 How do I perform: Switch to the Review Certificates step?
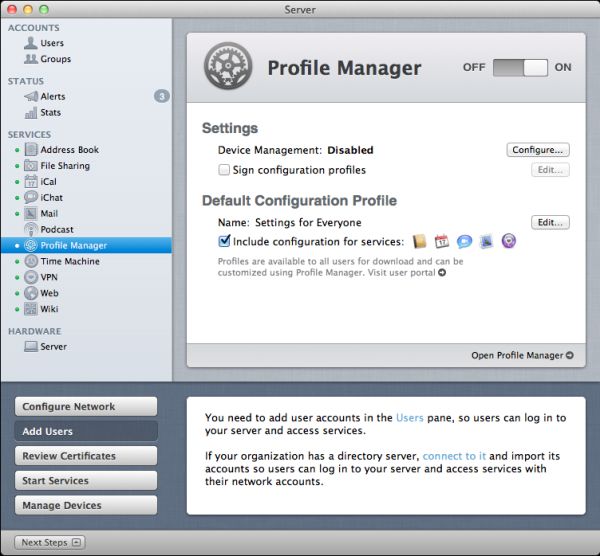[x=86, y=456]
